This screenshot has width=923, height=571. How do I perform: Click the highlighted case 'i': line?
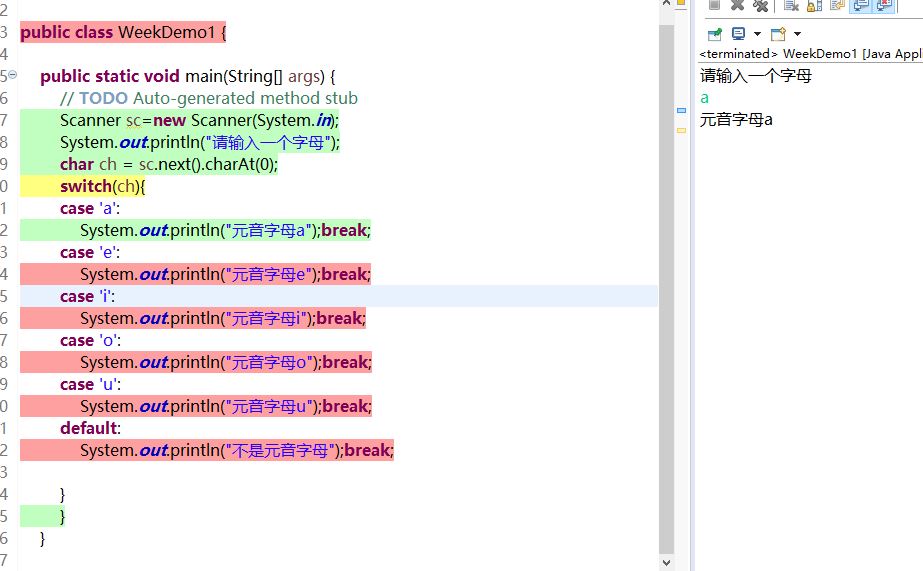(88, 296)
